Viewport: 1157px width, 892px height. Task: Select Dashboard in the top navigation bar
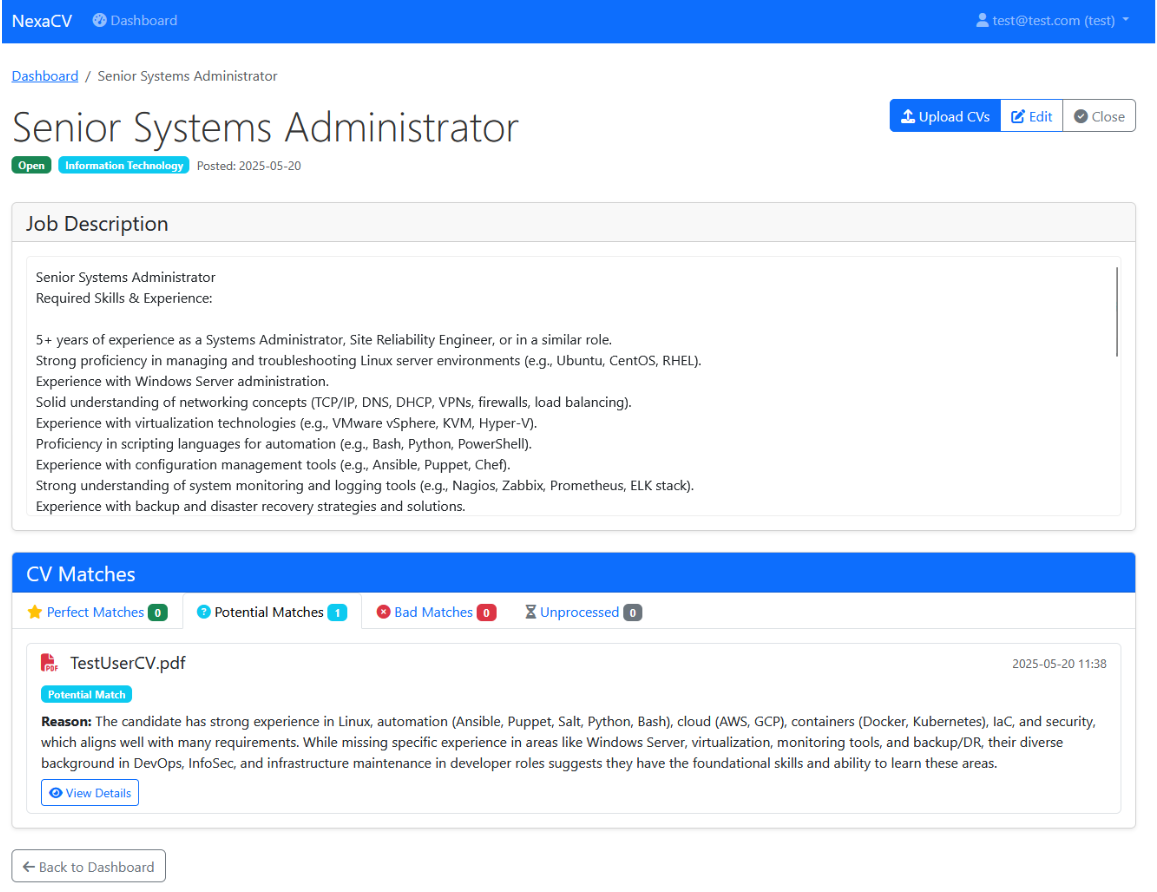(135, 19)
